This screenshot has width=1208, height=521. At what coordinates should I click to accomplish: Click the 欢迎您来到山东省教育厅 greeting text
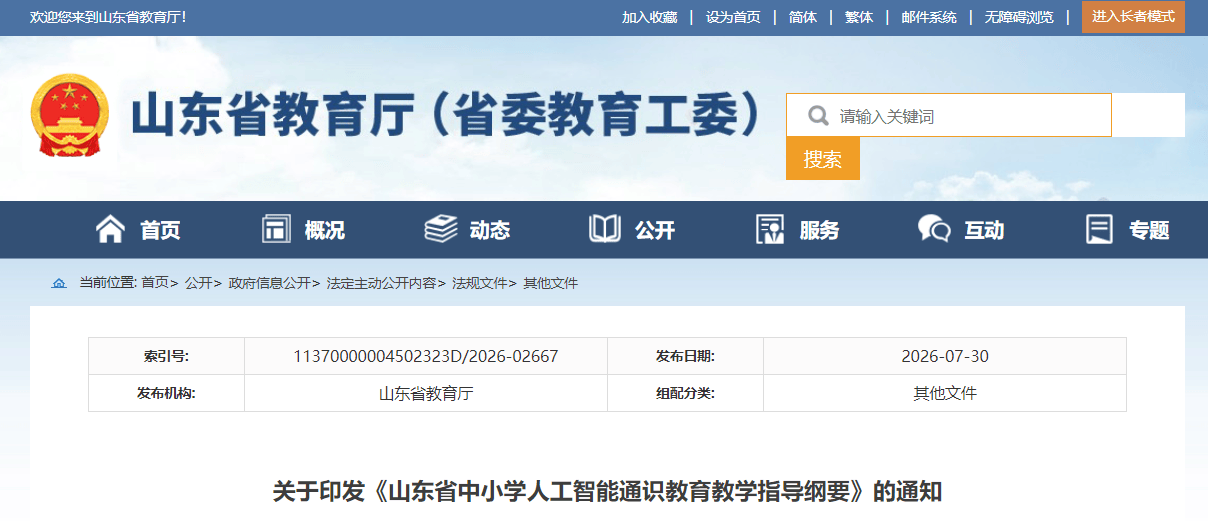(109, 17)
